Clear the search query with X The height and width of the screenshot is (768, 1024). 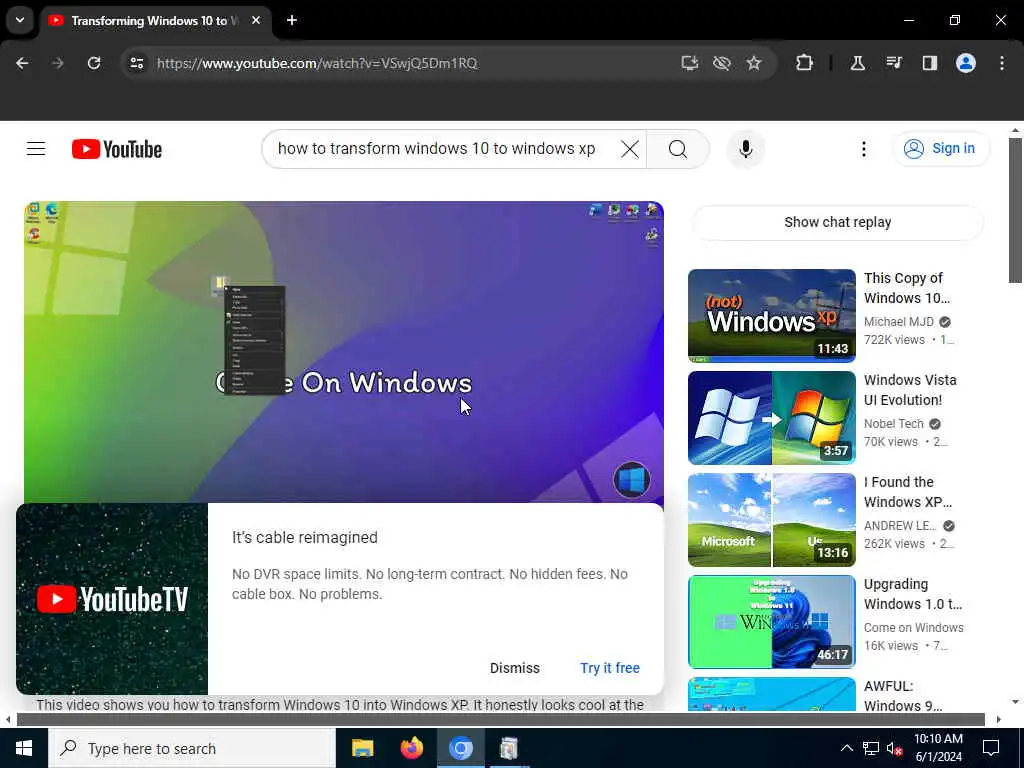coord(630,149)
